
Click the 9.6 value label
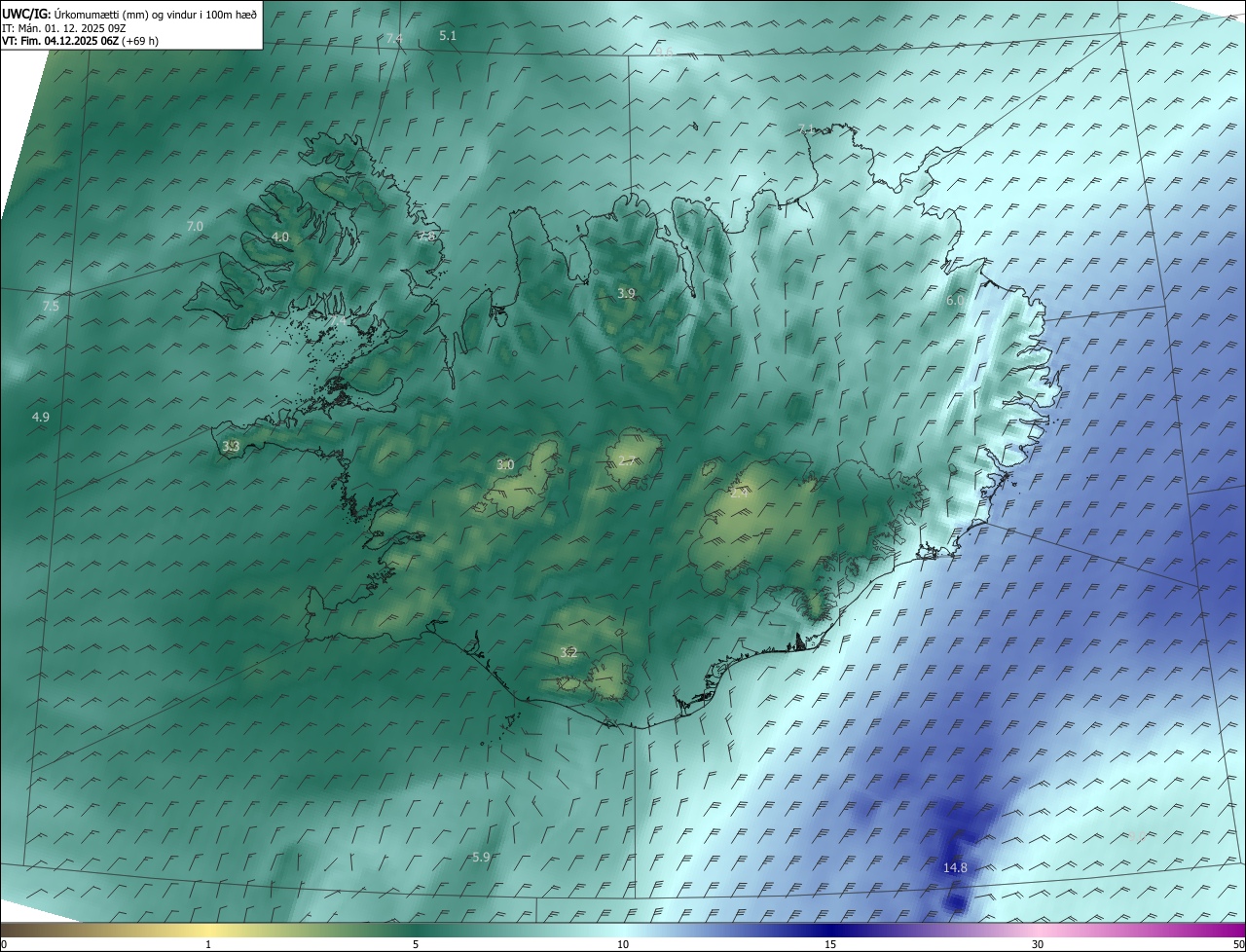pos(665,52)
